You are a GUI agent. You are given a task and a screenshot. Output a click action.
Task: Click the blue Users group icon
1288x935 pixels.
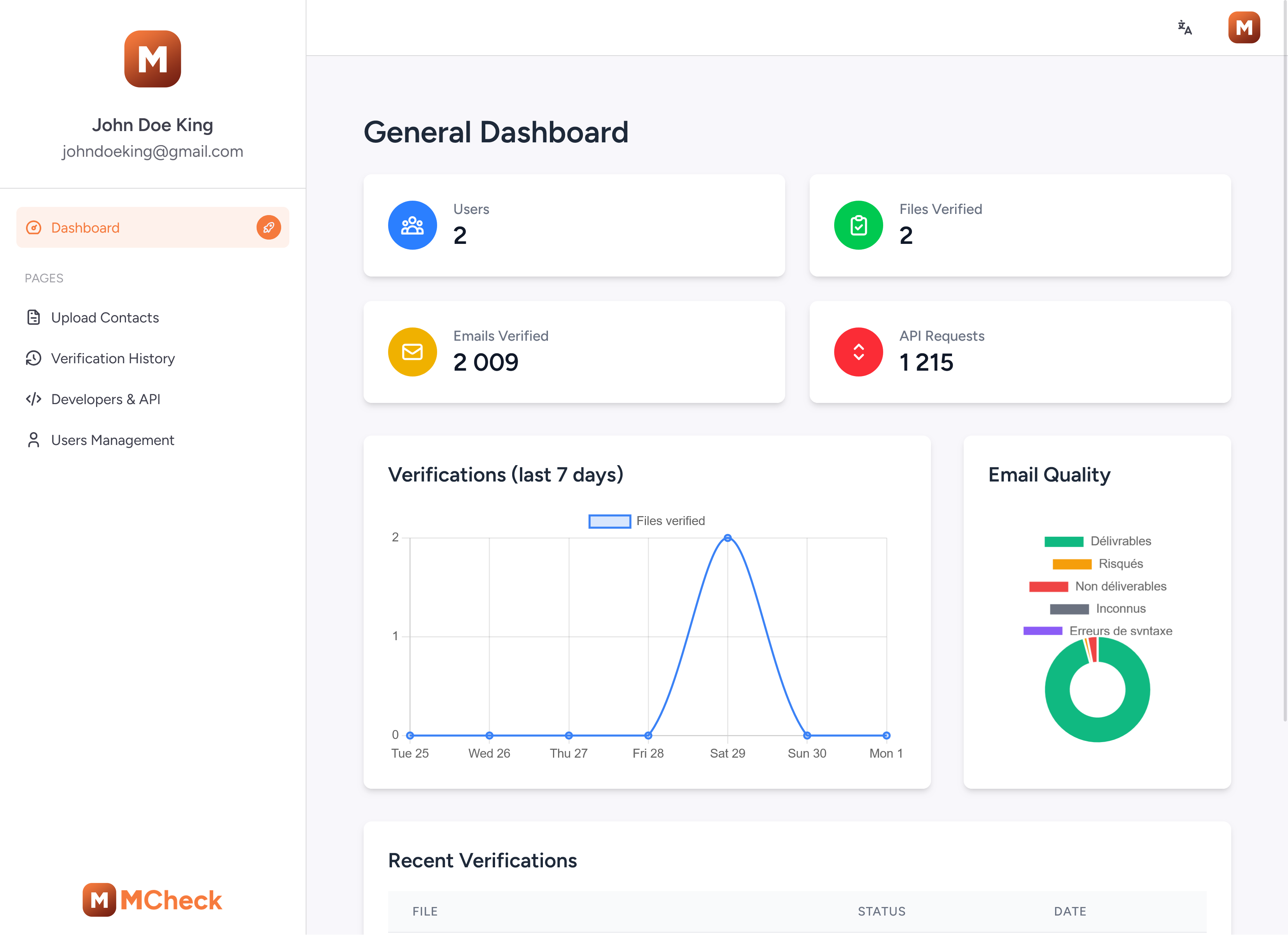(x=412, y=225)
